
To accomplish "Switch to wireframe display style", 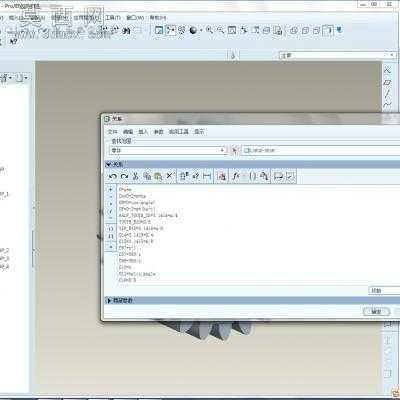I will (x=294, y=30).
